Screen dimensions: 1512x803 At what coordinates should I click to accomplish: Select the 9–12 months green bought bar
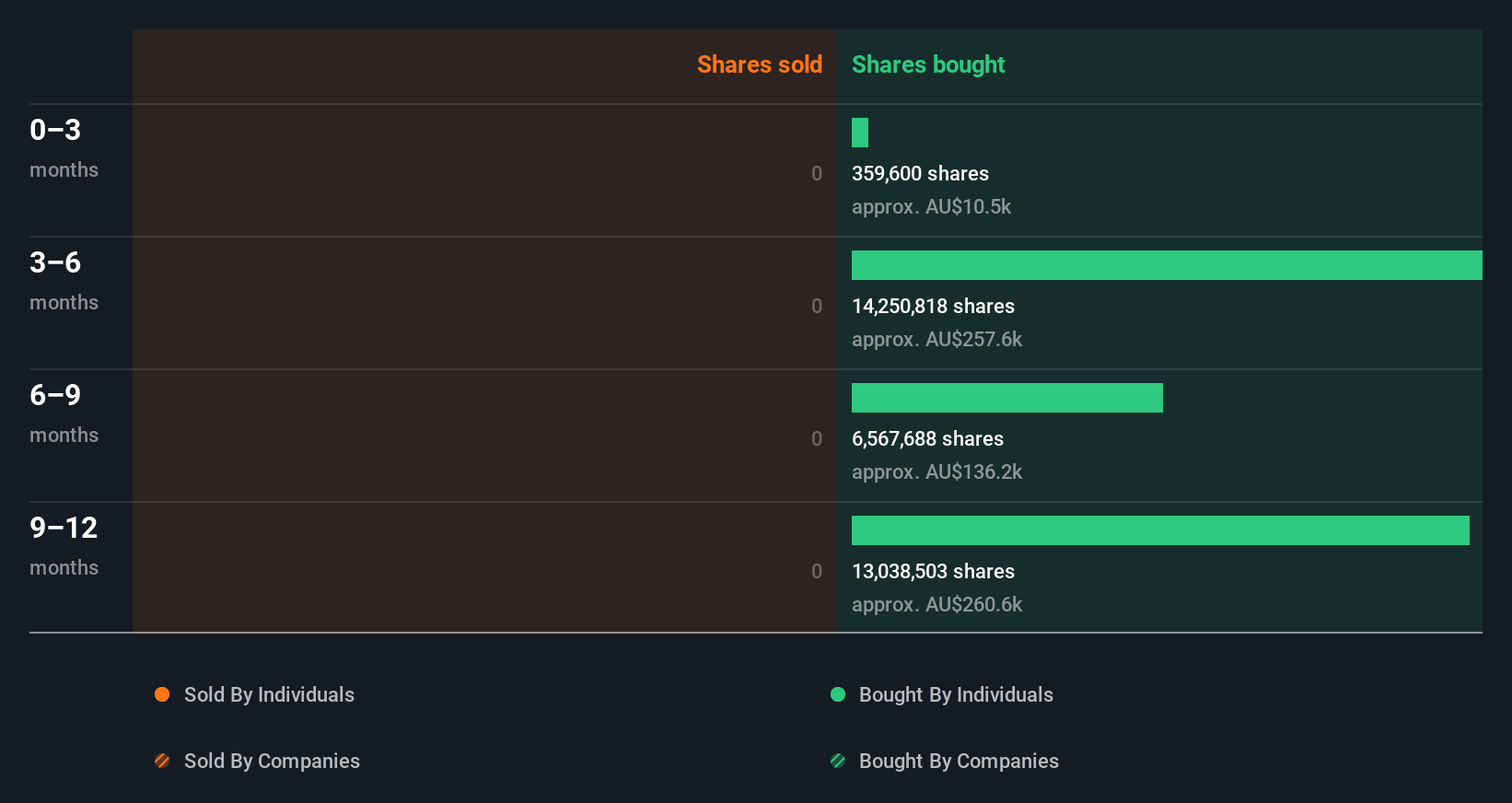[1160, 530]
